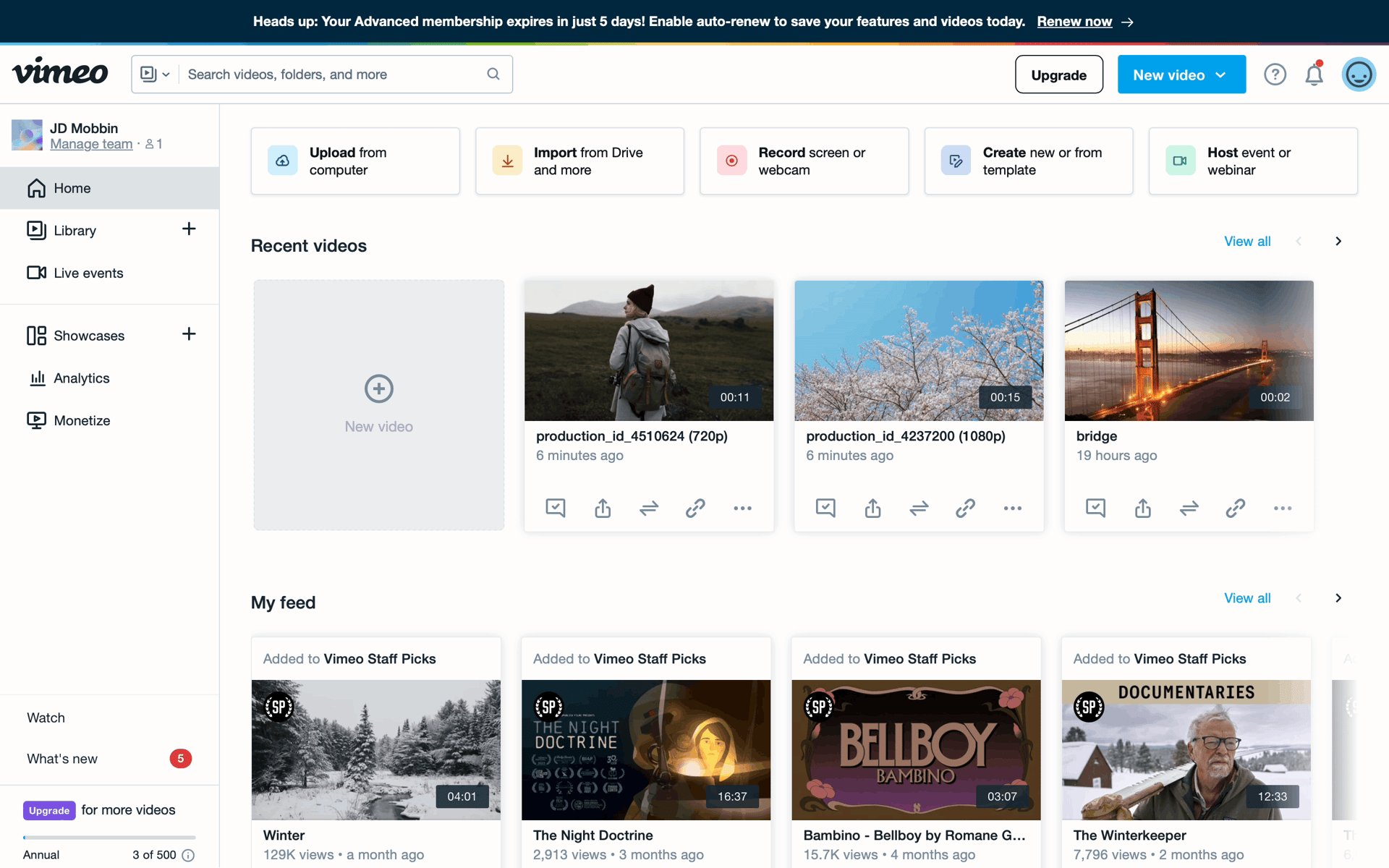Open the Bambino Bellboy thumbnail
Viewport: 1389px width, 868px height.
tap(916, 749)
